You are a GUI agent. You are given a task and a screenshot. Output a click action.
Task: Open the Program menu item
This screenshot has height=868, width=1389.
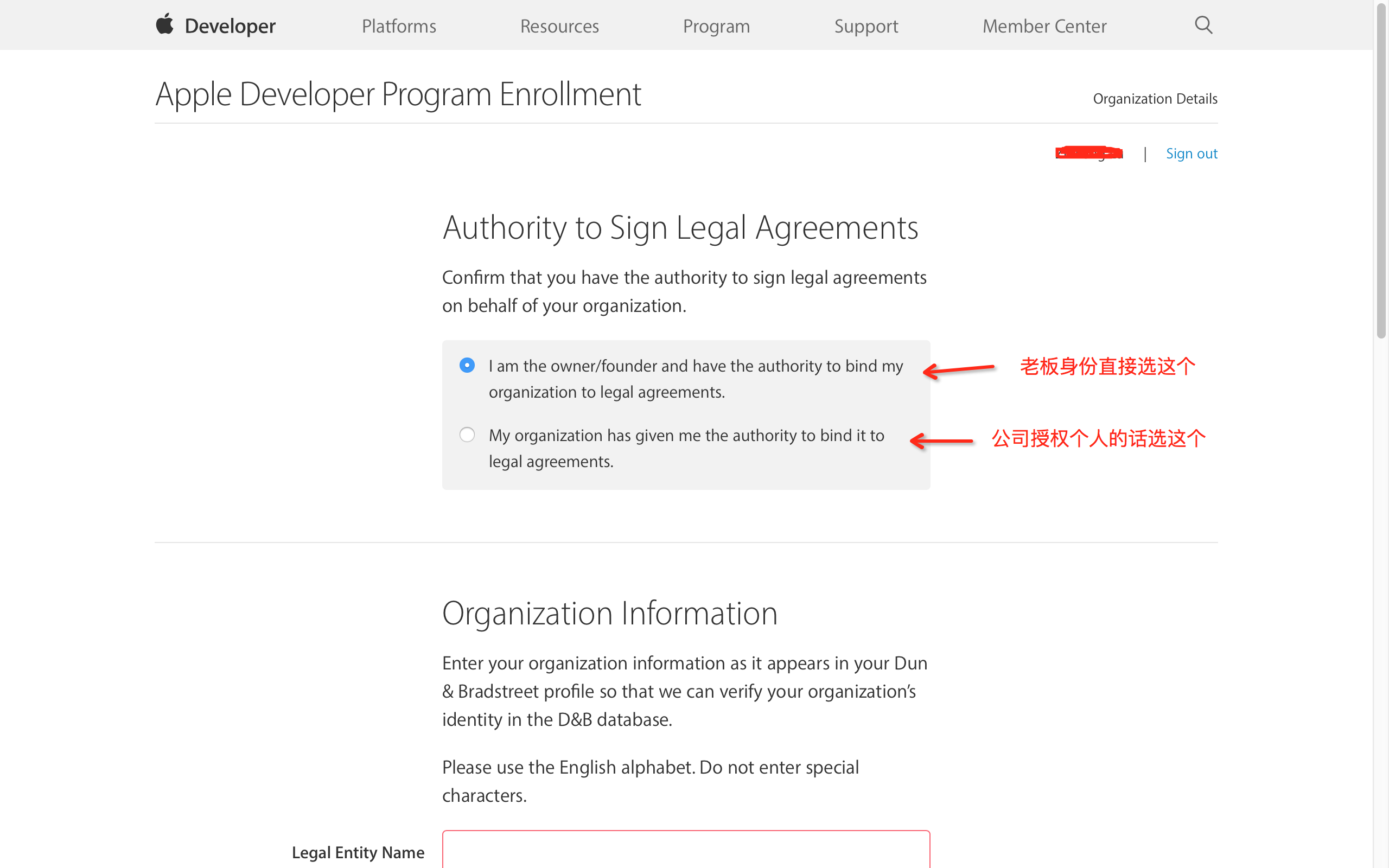[x=716, y=27]
